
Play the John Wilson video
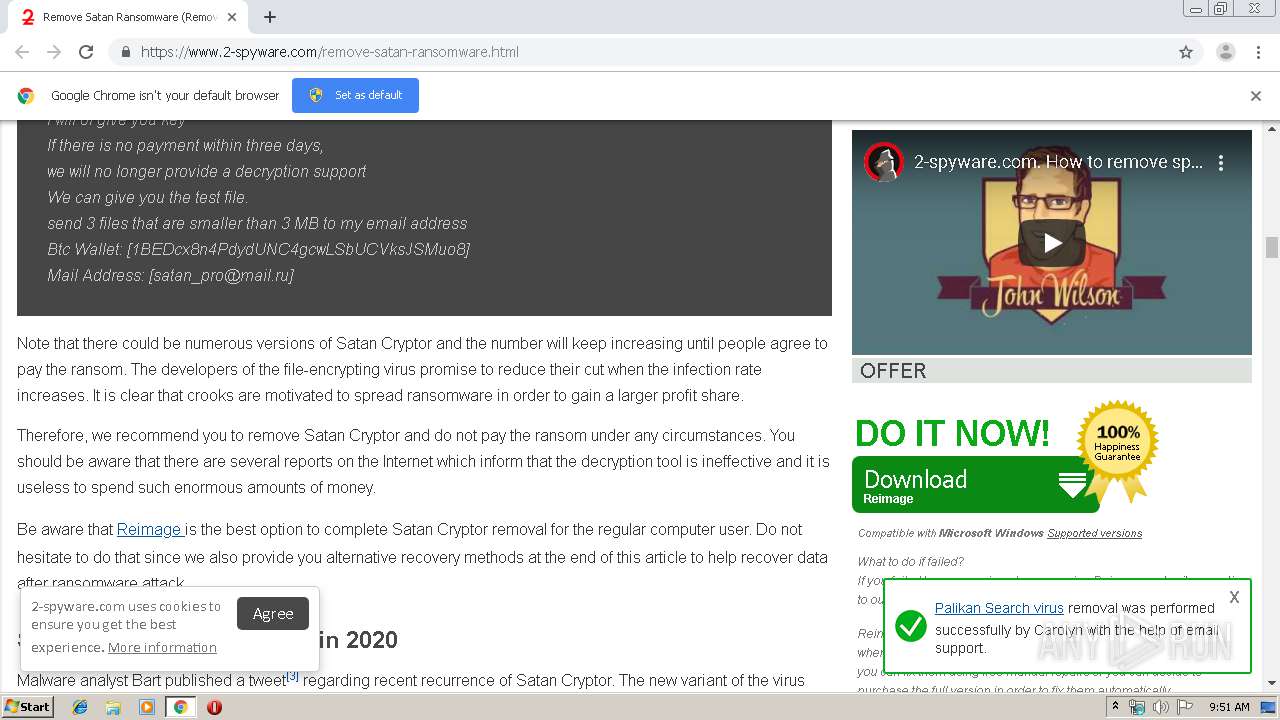point(1052,243)
